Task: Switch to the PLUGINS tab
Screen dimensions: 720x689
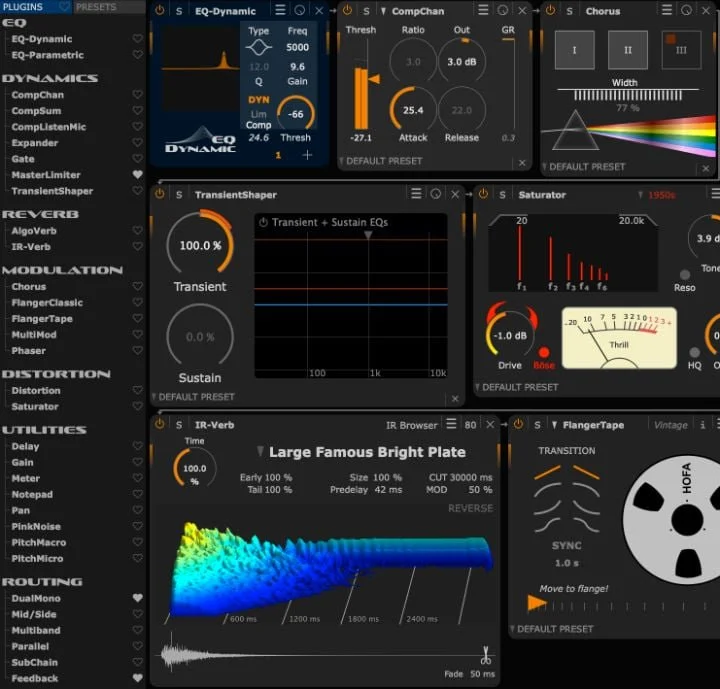Action: click(x=23, y=7)
